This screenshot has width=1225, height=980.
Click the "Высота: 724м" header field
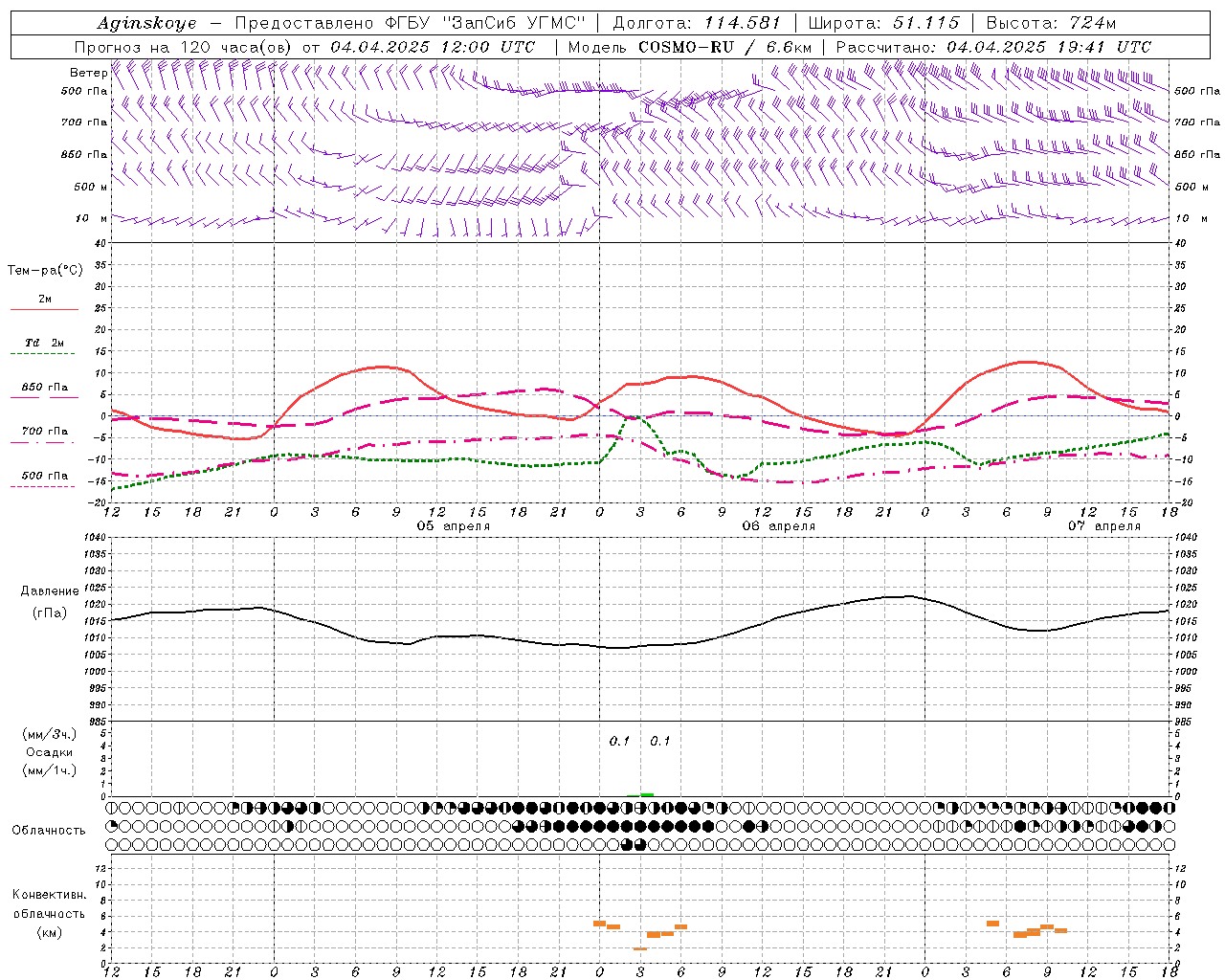pyautogui.click(x=1051, y=23)
